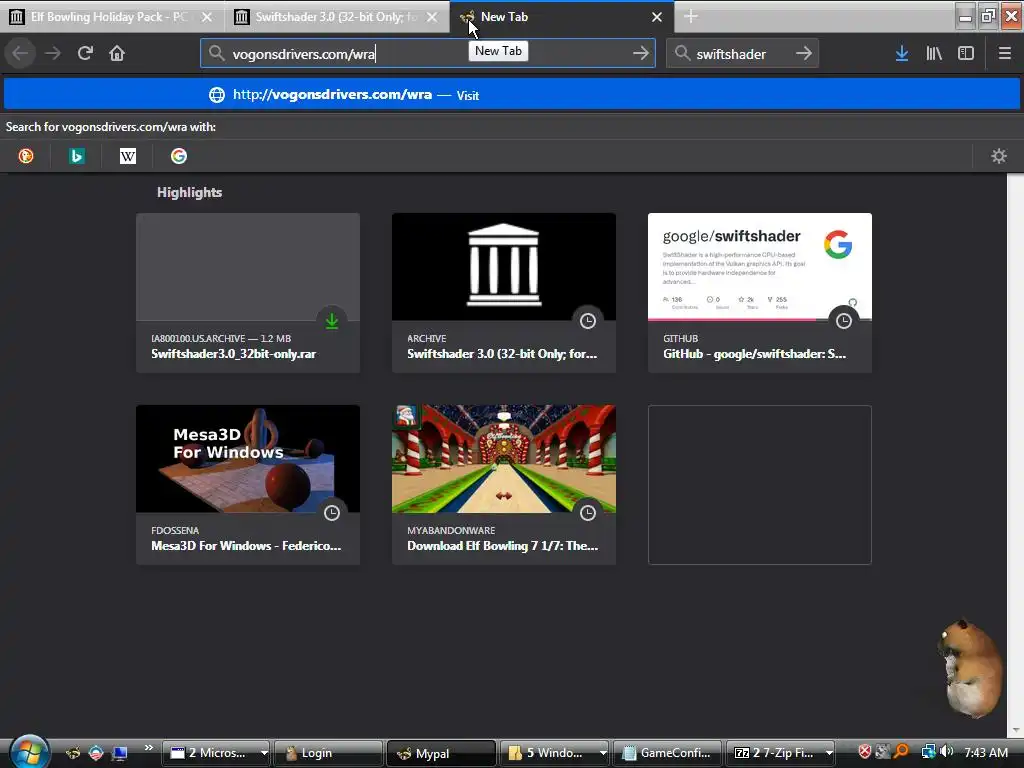Click the network tray icon
The height and width of the screenshot is (768, 1024).
click(x=928, y=752)
